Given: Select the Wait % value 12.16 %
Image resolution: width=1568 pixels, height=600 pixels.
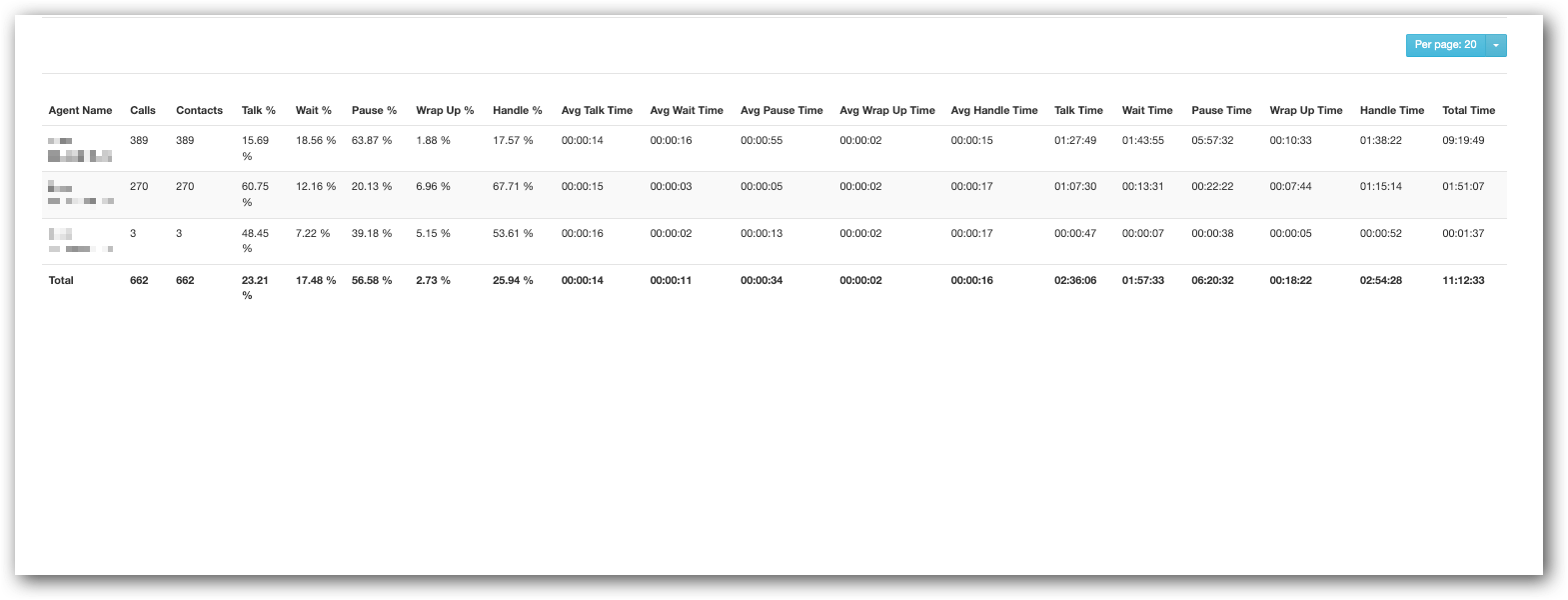Looking at the screenshot, I should 316,187.
